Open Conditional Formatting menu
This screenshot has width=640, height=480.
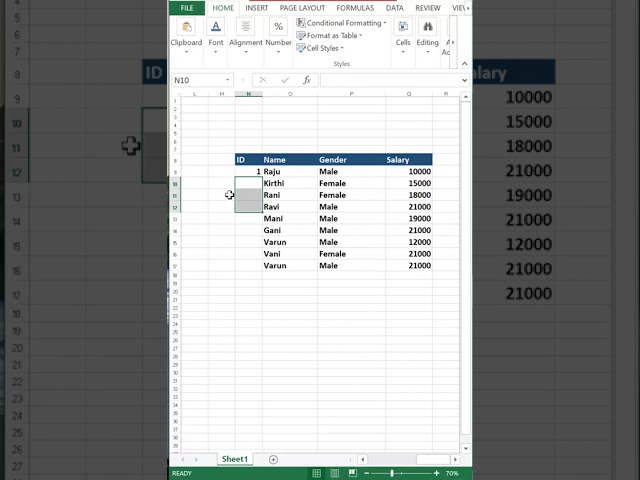pos(341,23)
